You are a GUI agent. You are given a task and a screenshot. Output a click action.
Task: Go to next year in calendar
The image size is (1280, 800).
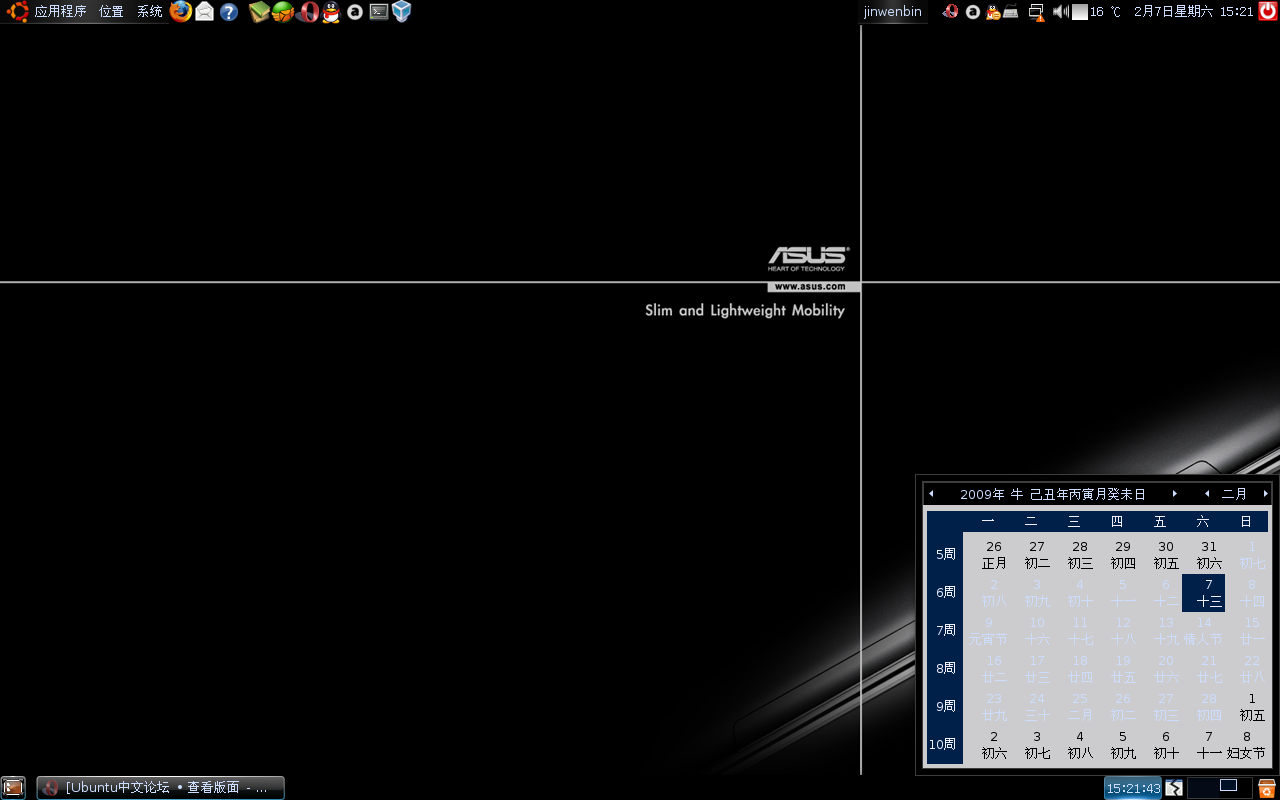click(1175, 494)
